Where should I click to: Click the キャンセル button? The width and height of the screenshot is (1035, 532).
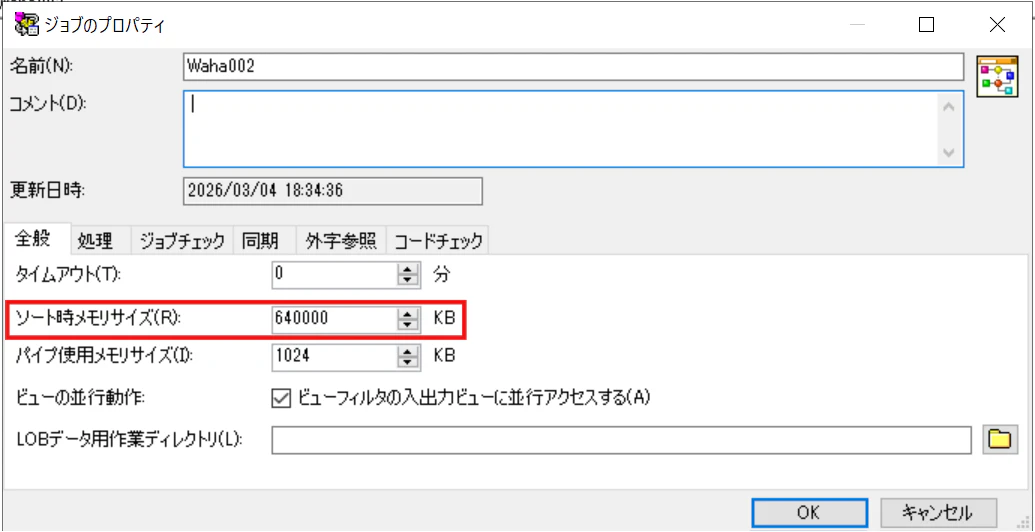(x=937, y=512)
